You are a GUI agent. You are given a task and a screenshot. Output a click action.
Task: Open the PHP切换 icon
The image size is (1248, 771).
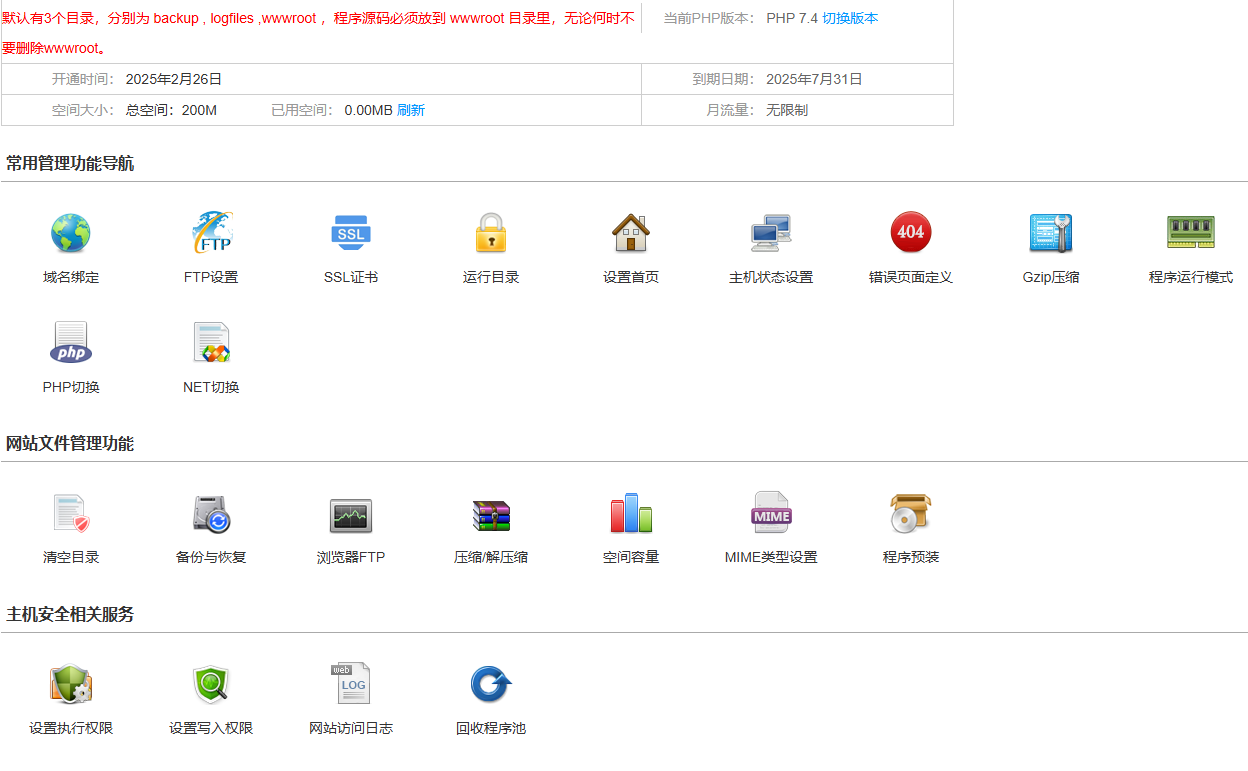point(71,343)
